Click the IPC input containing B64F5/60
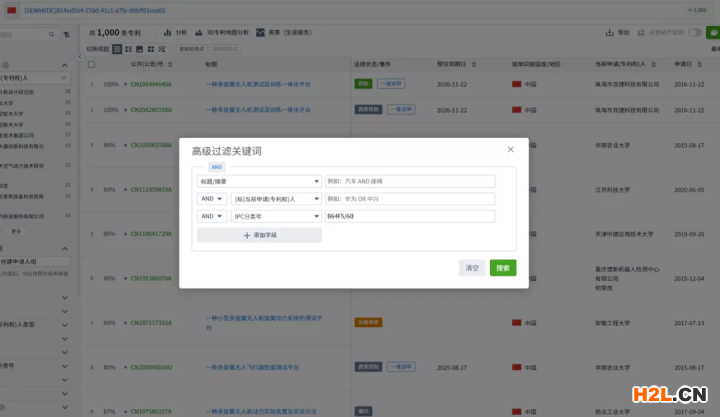 tap(410, 216)
